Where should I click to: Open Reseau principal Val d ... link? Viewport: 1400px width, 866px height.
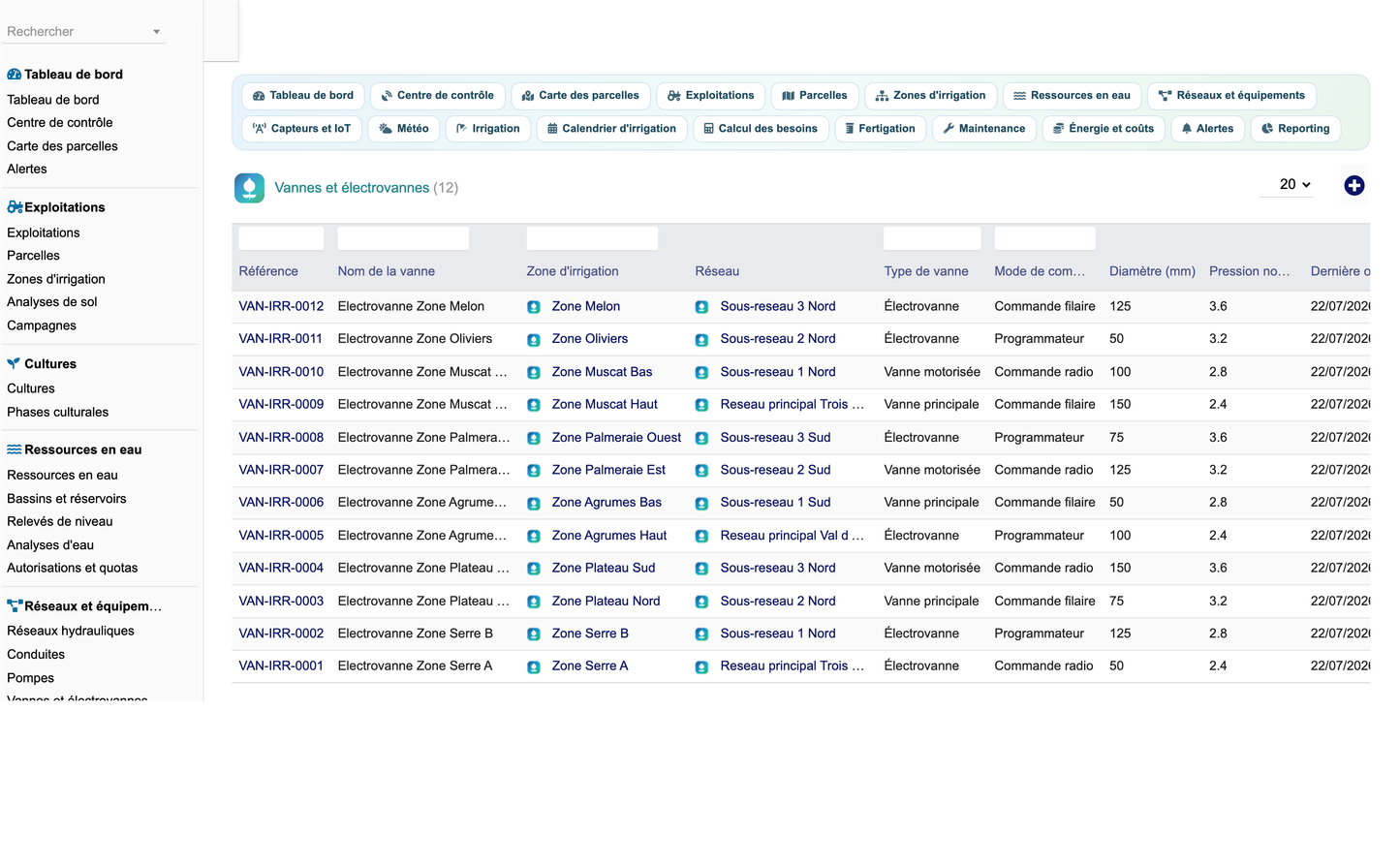[x=792, y=535]
